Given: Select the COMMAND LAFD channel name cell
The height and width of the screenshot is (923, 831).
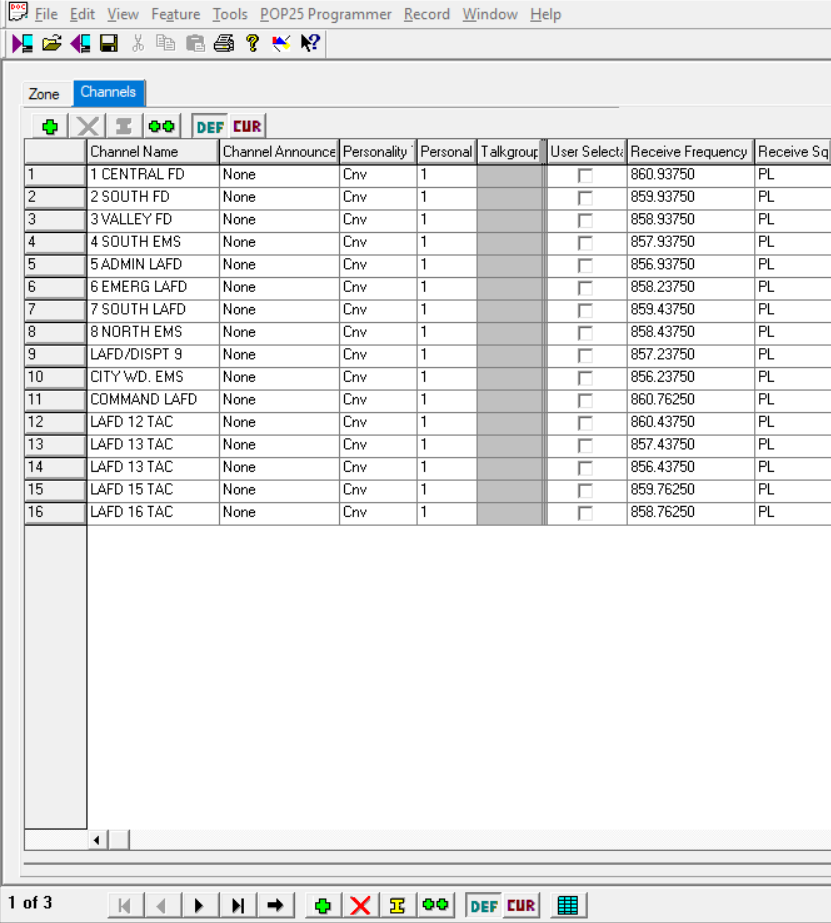Looking at the screenshot, I should (x=153, y=400).
